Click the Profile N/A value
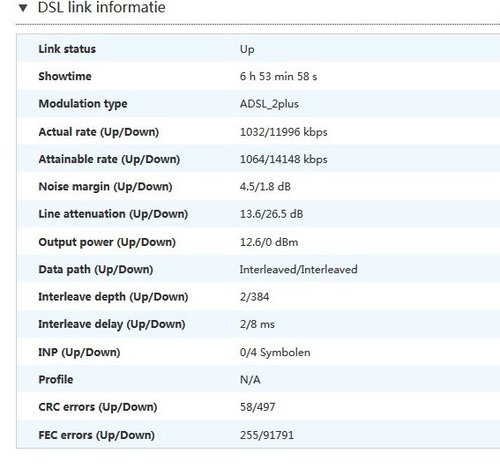This screenshot has width=500, height=476. click(x=250, y=380)
